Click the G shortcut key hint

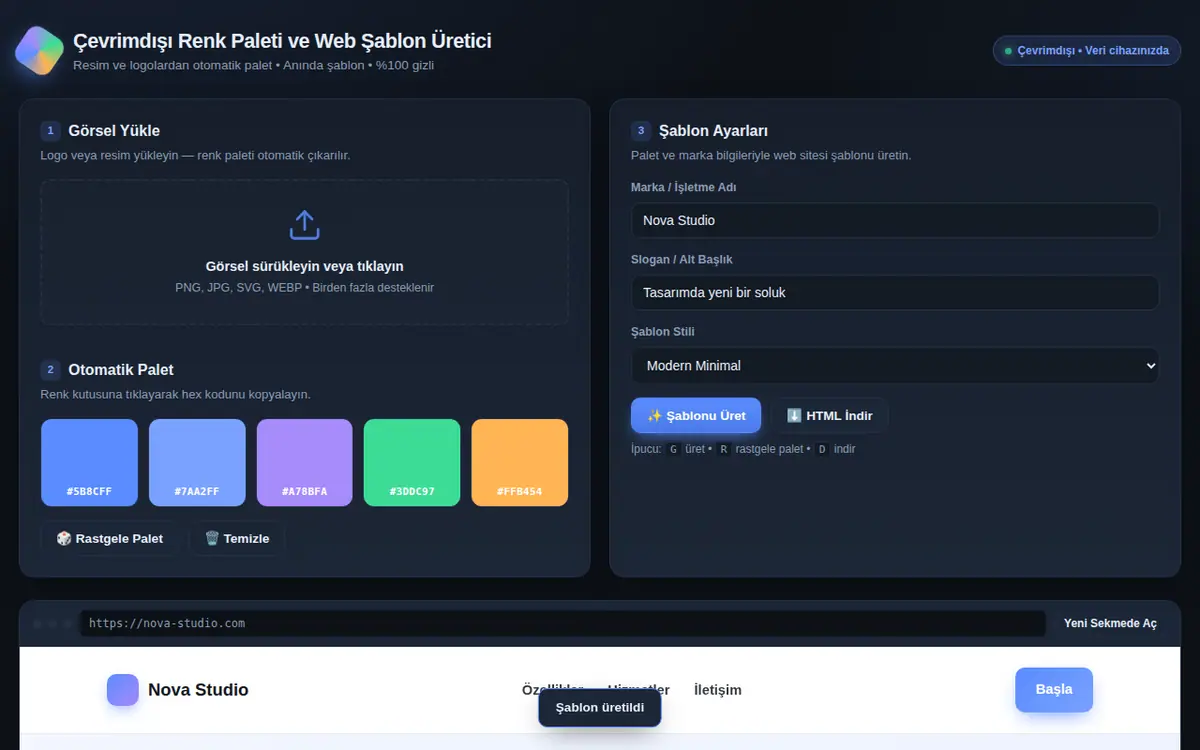tap(673, 449)
